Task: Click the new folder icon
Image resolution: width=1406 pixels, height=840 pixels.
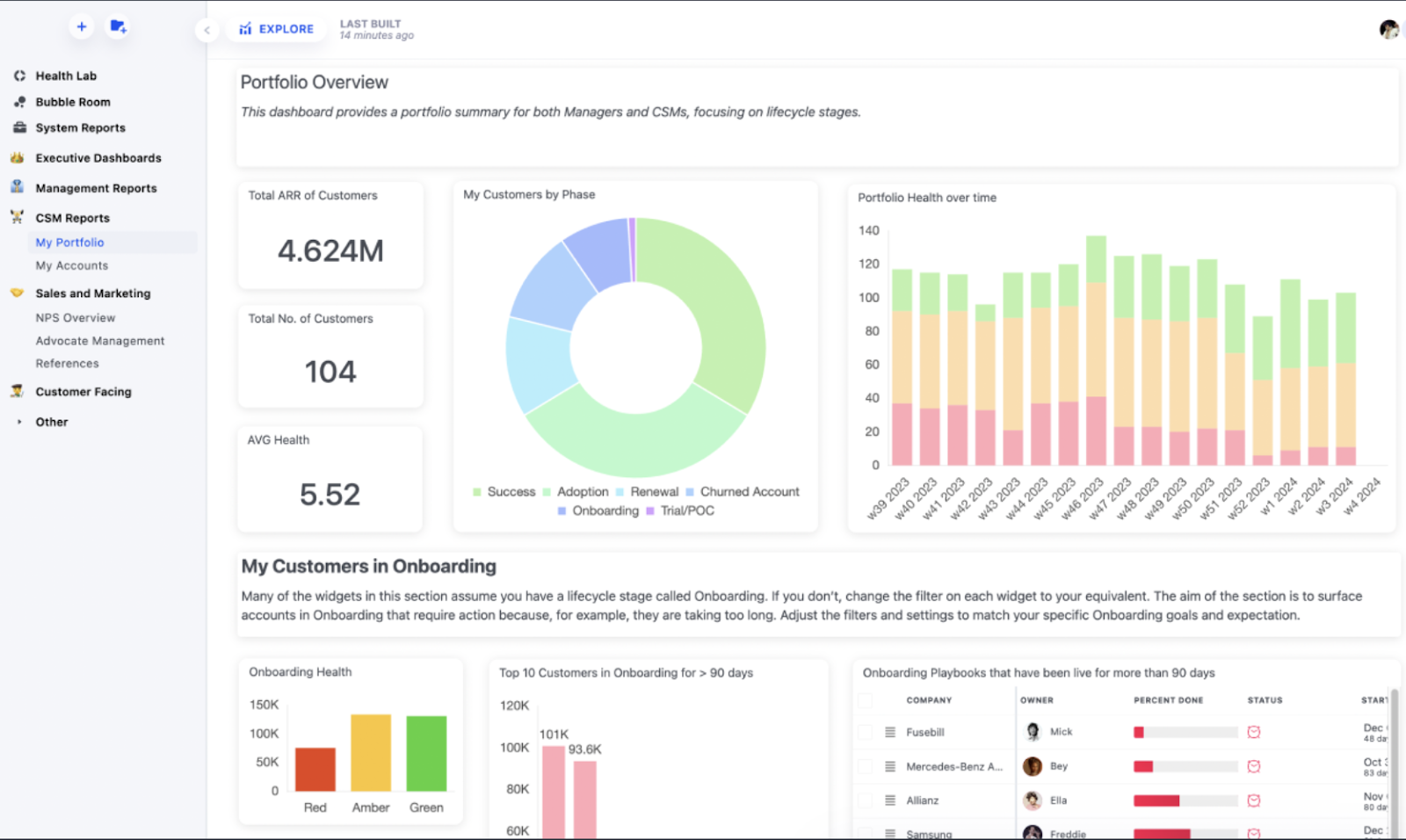Action: pos(118,27)
